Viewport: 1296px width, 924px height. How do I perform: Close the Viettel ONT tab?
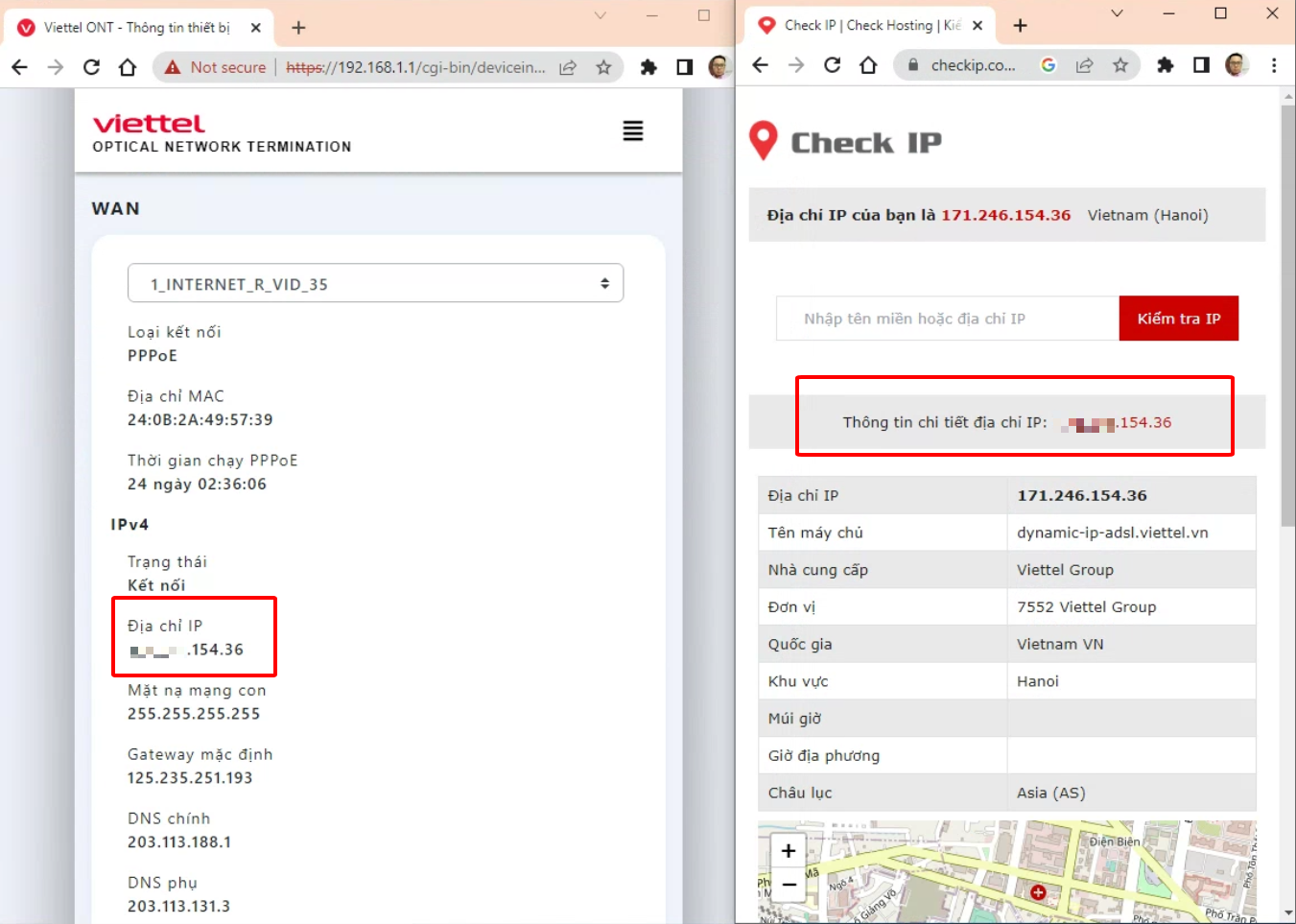click(x=255, y=28)
